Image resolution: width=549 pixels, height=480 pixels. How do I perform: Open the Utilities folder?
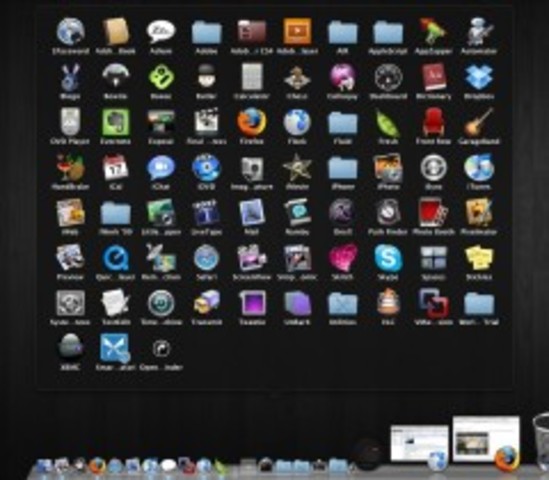pos(342,303)
